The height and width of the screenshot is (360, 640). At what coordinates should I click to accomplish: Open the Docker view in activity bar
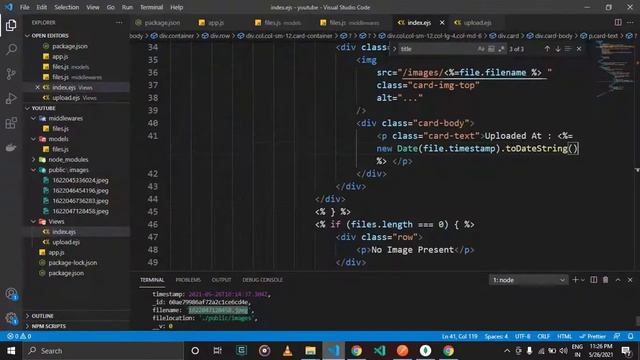pyautogui.click(x=11, y=147)
